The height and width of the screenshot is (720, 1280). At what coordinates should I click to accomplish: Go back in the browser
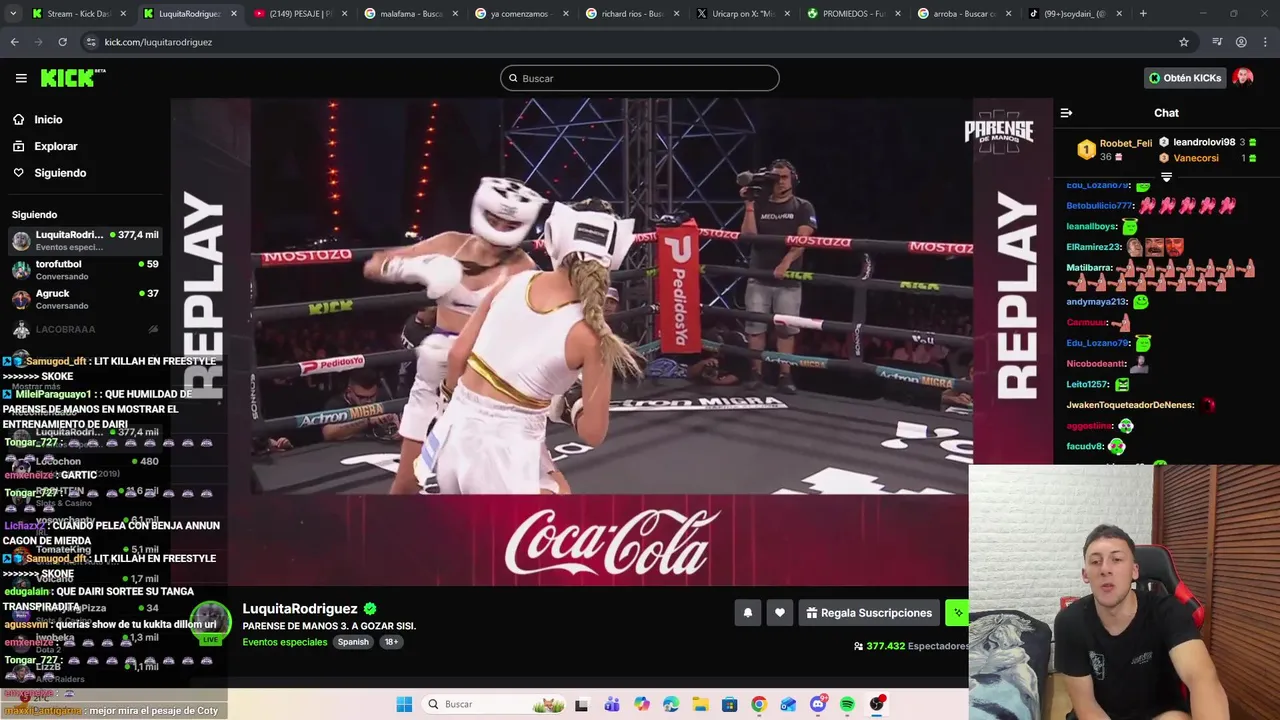pos(14,42)
